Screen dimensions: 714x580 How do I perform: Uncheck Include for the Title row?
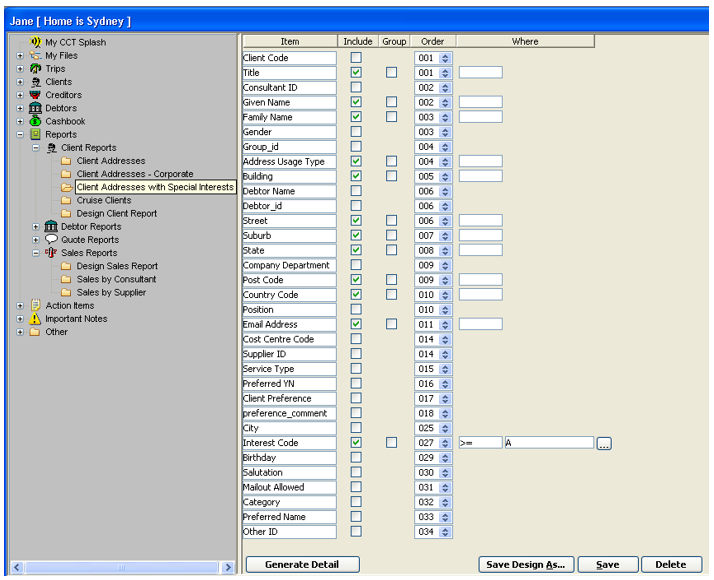click(x=356, y=72)
